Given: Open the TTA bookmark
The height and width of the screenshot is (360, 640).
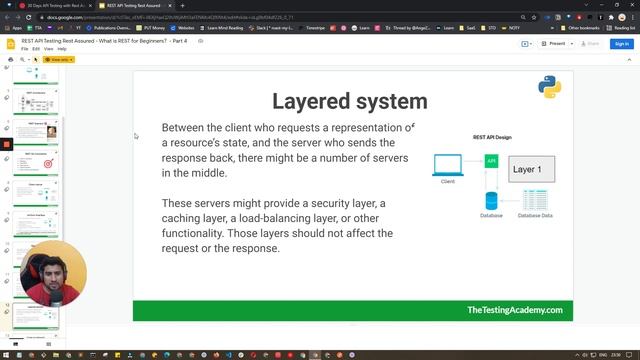Looking at the screenshot, I should 34,28.
